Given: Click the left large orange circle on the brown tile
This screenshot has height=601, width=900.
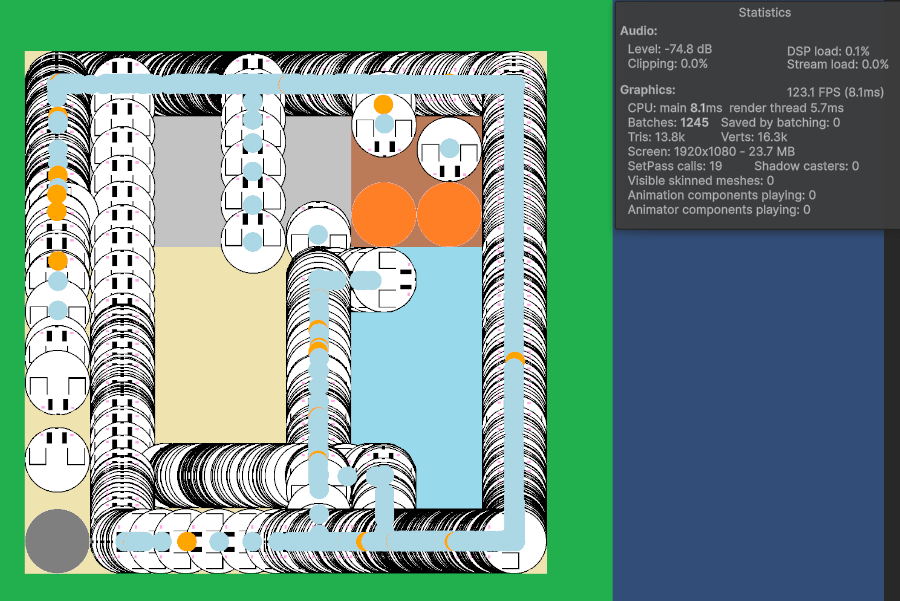Looking at the screenshot, I should [383, 215].
